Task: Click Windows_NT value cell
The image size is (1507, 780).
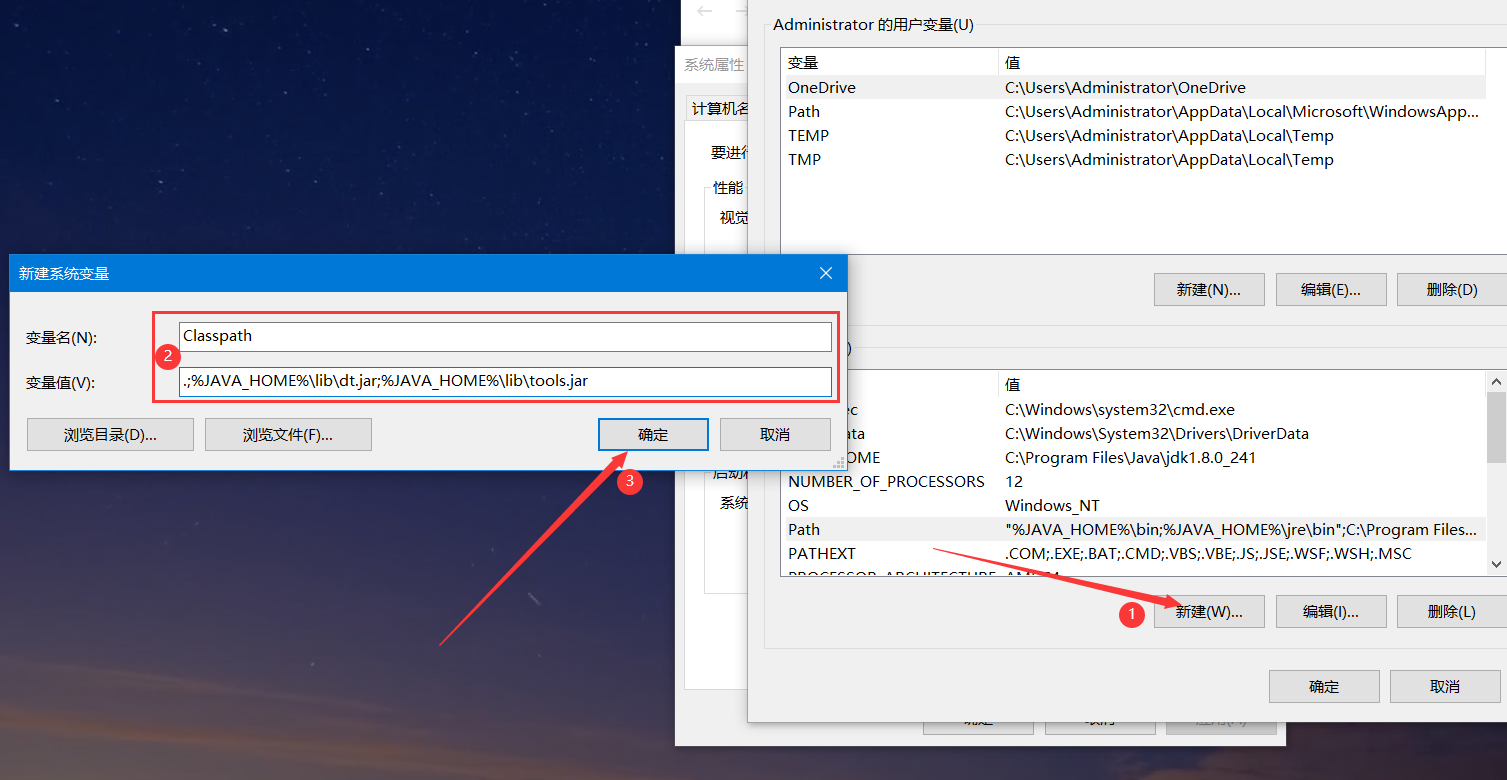Action: tap(1052, 506)
